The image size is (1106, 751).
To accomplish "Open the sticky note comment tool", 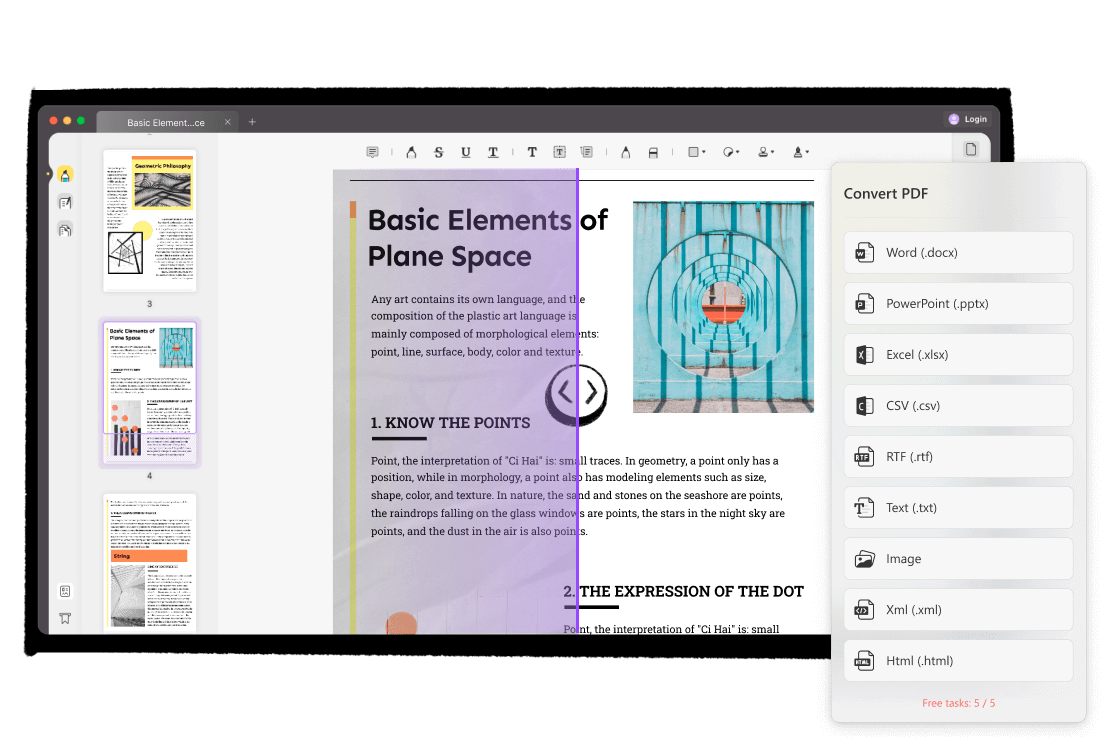I will tap(372, 151).
